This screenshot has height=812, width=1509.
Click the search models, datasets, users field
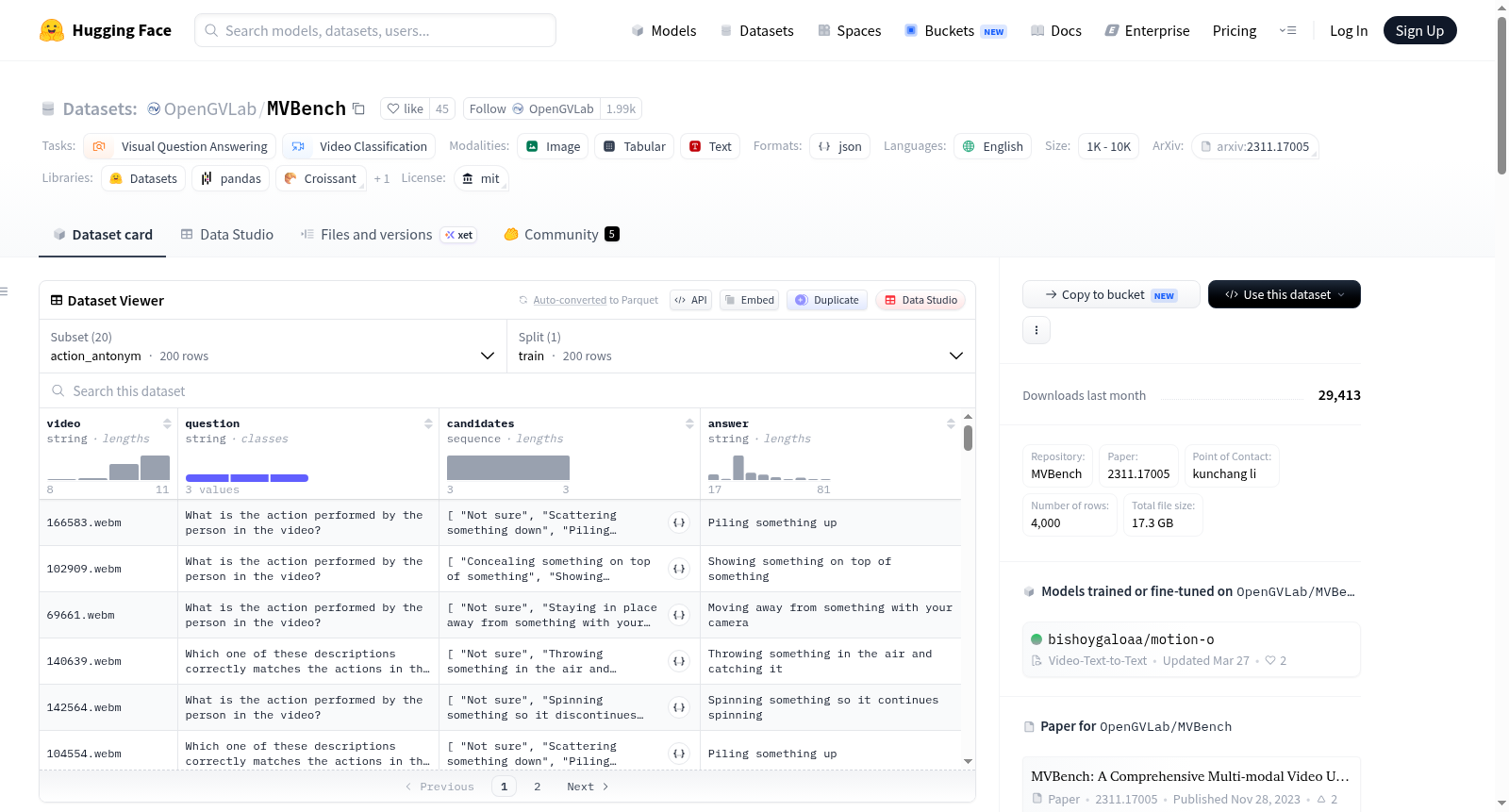click(x=375, y=30)
